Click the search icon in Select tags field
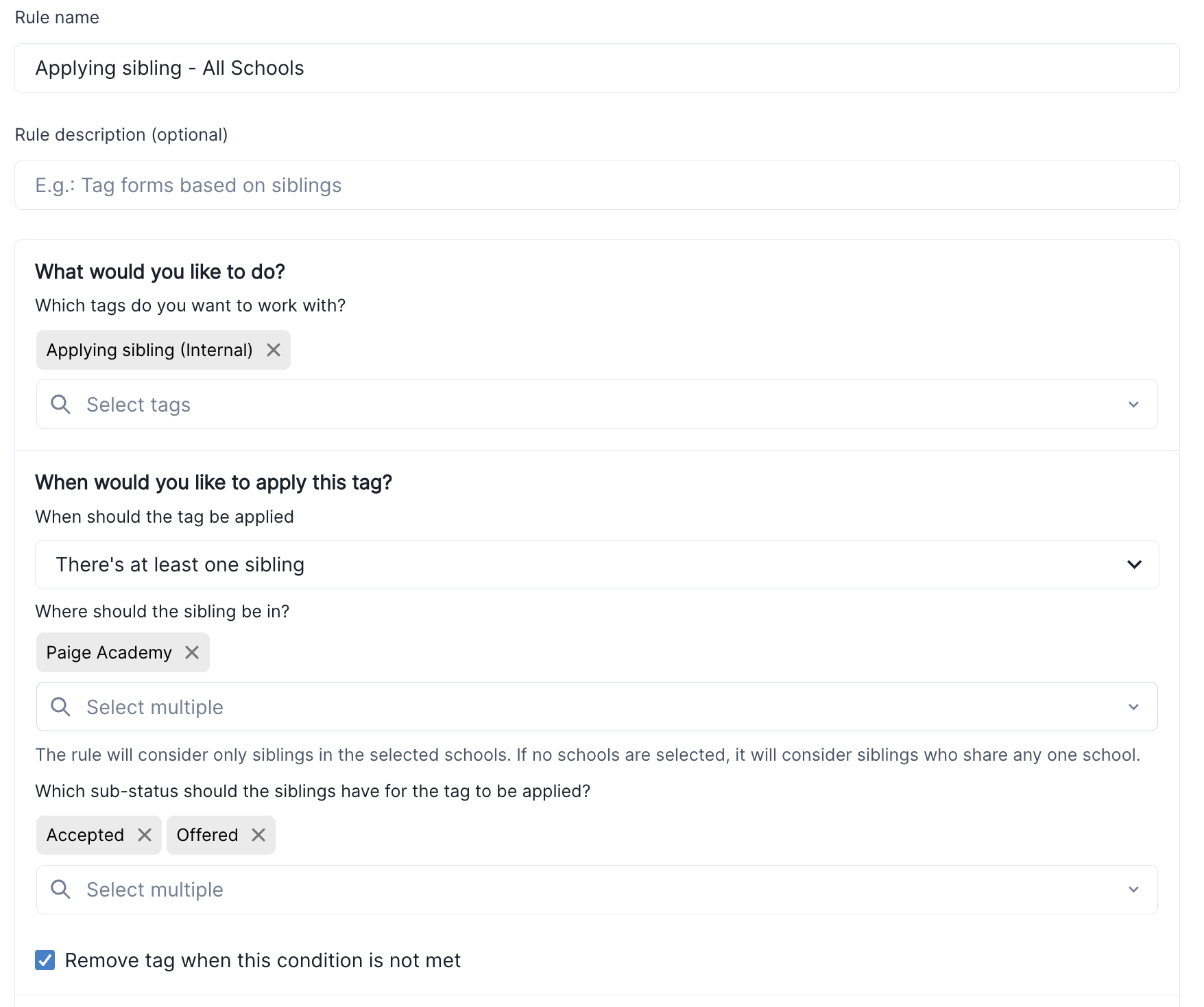Image resolution: width=1204 pixels, height=1007 pixels. pyautogui.click(x=60, y=404)
